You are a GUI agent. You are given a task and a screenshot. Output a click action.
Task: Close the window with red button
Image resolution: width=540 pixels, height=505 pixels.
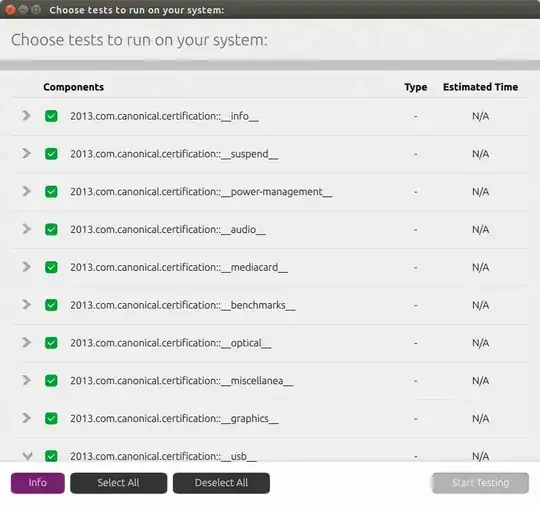tap(10, 10)
